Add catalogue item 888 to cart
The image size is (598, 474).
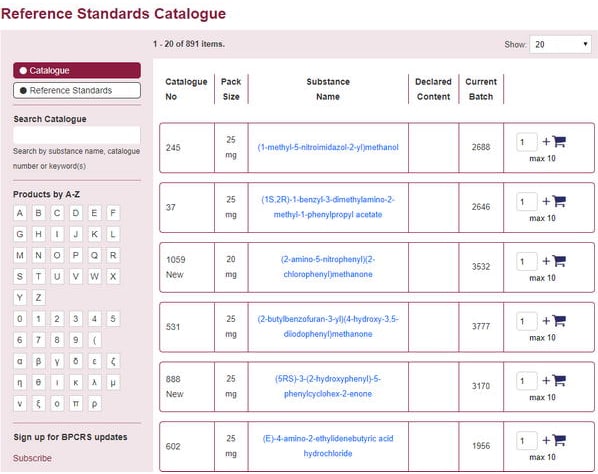554,380
